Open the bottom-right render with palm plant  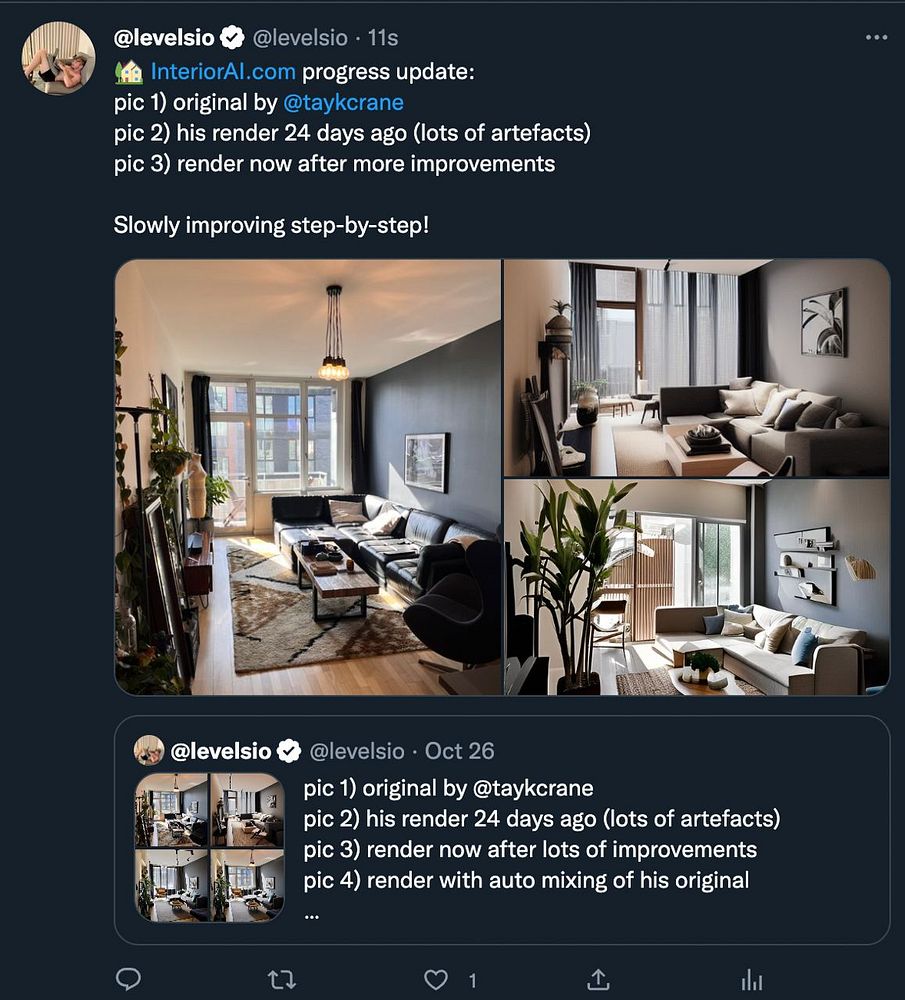(x=697, y=587)
